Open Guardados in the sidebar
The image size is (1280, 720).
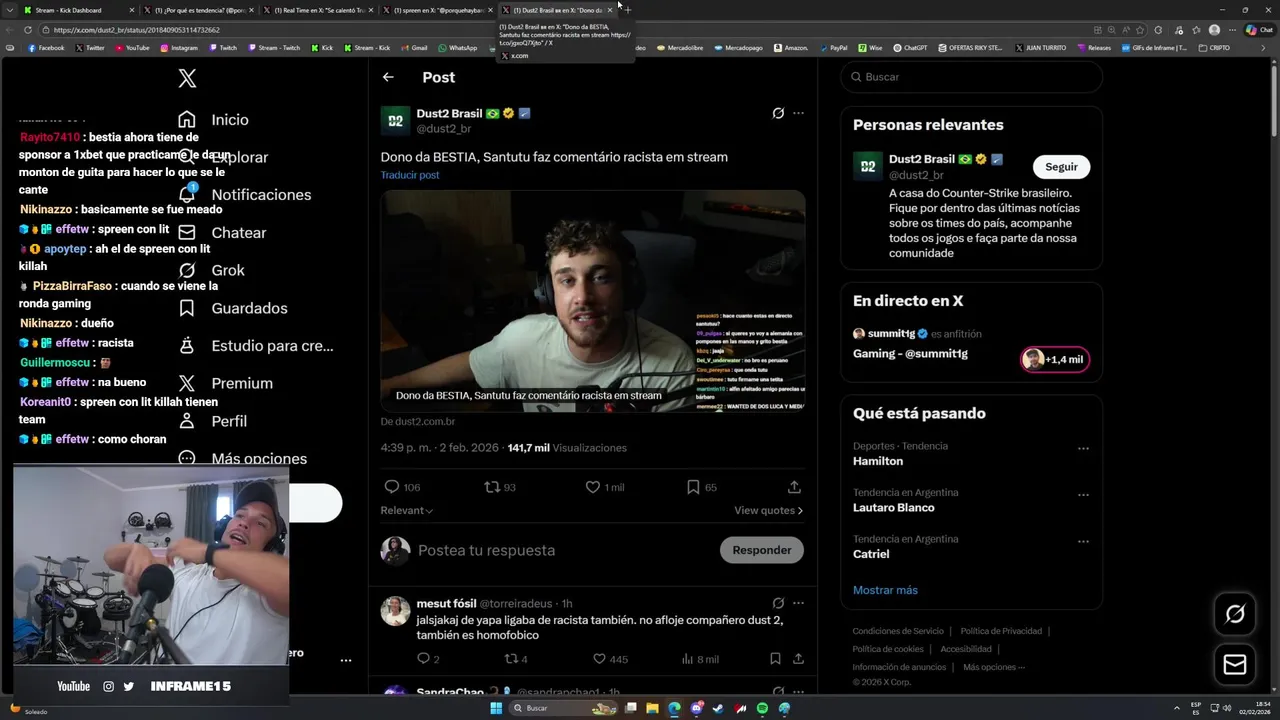[x=232, y=308]
